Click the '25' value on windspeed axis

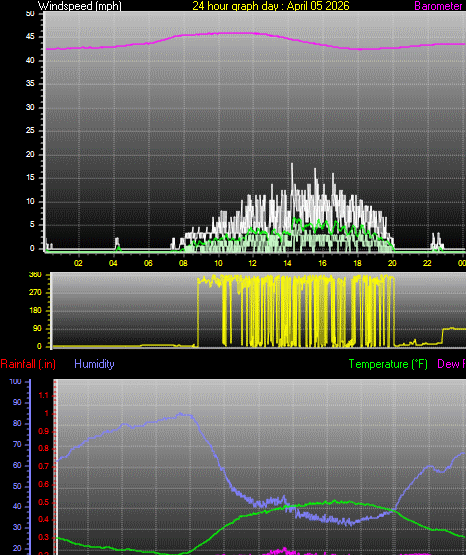click(x=30, y=131)
